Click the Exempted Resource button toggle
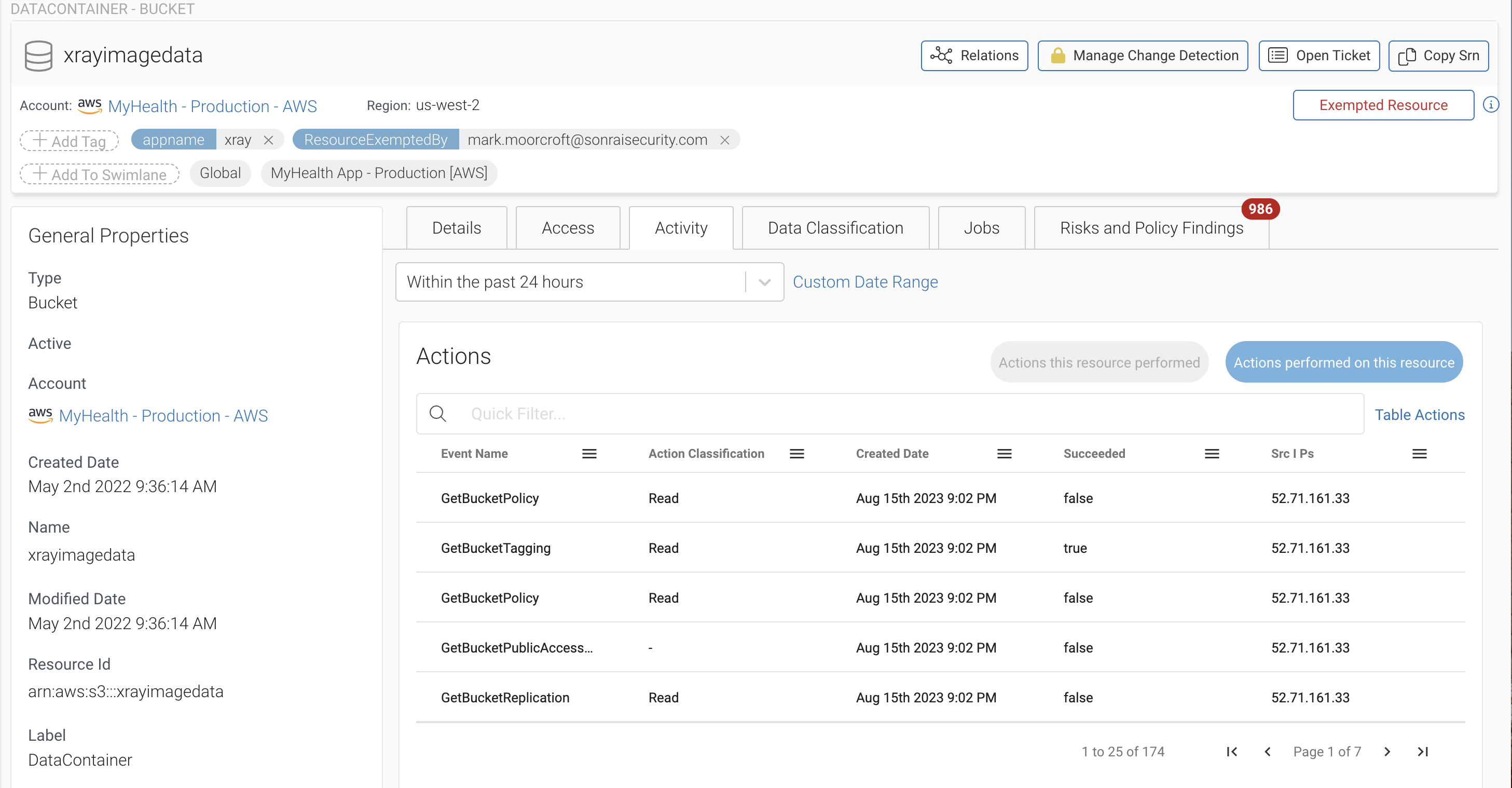The width and height of the screenshot is (1512, 788). pyautogui.click(x=1384, y=104)
